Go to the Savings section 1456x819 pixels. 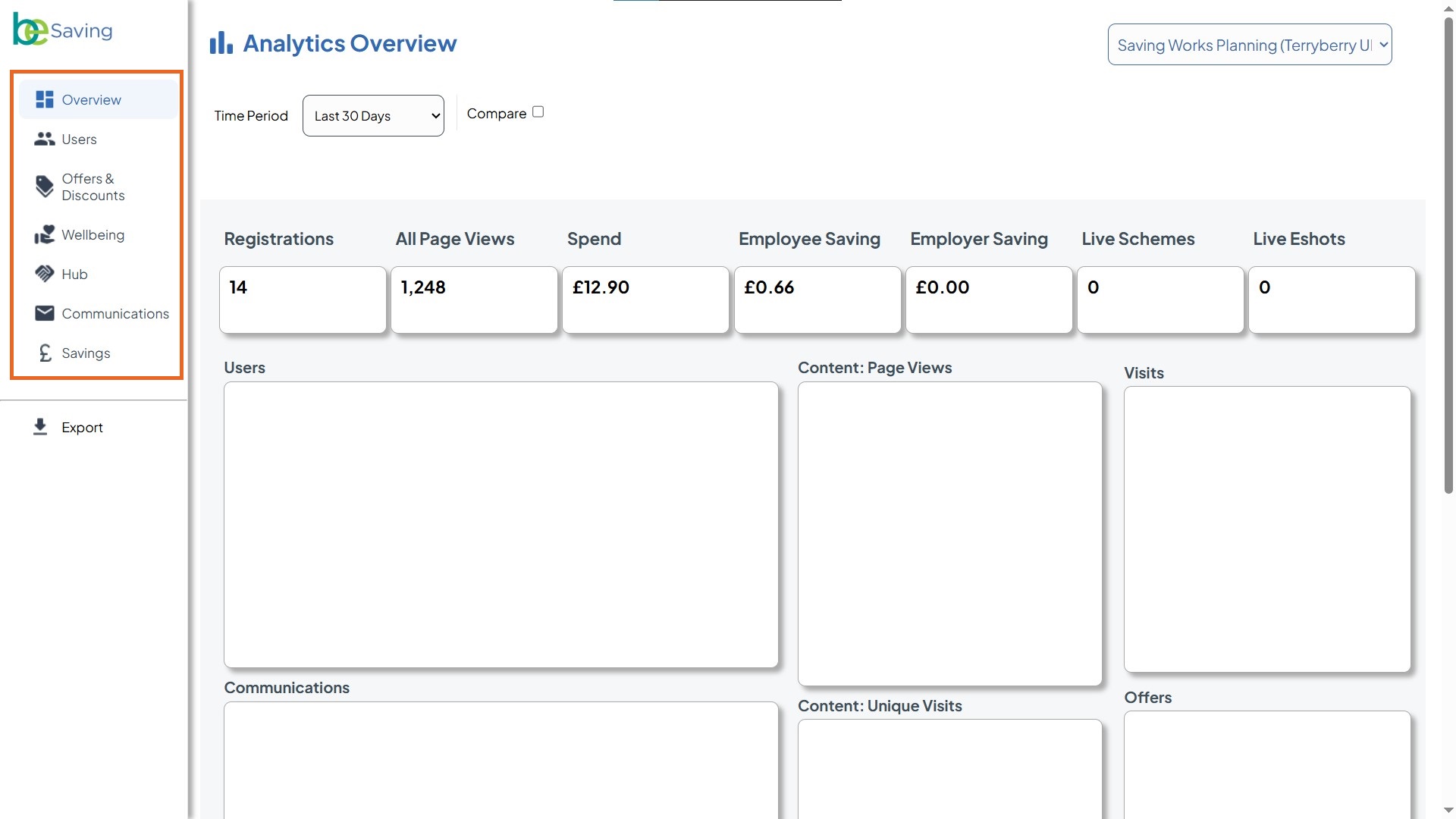point(99,353)
